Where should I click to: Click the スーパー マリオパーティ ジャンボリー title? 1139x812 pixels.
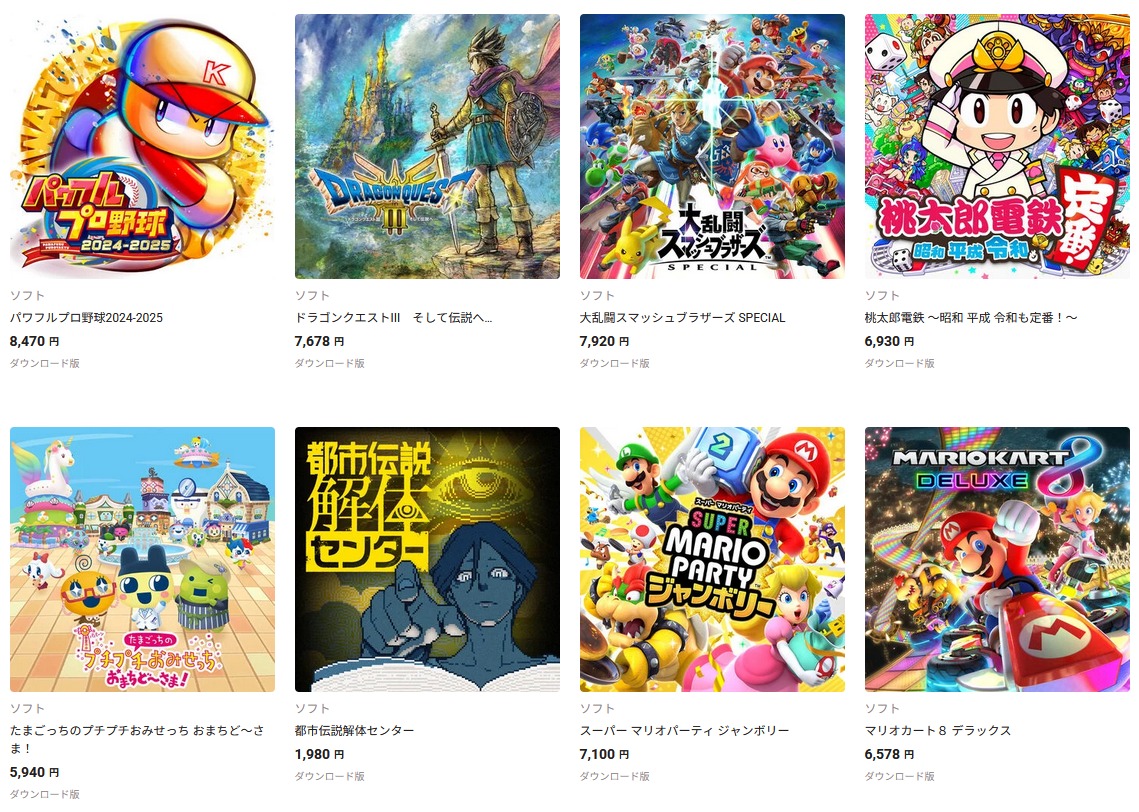[x=684, y=731]
